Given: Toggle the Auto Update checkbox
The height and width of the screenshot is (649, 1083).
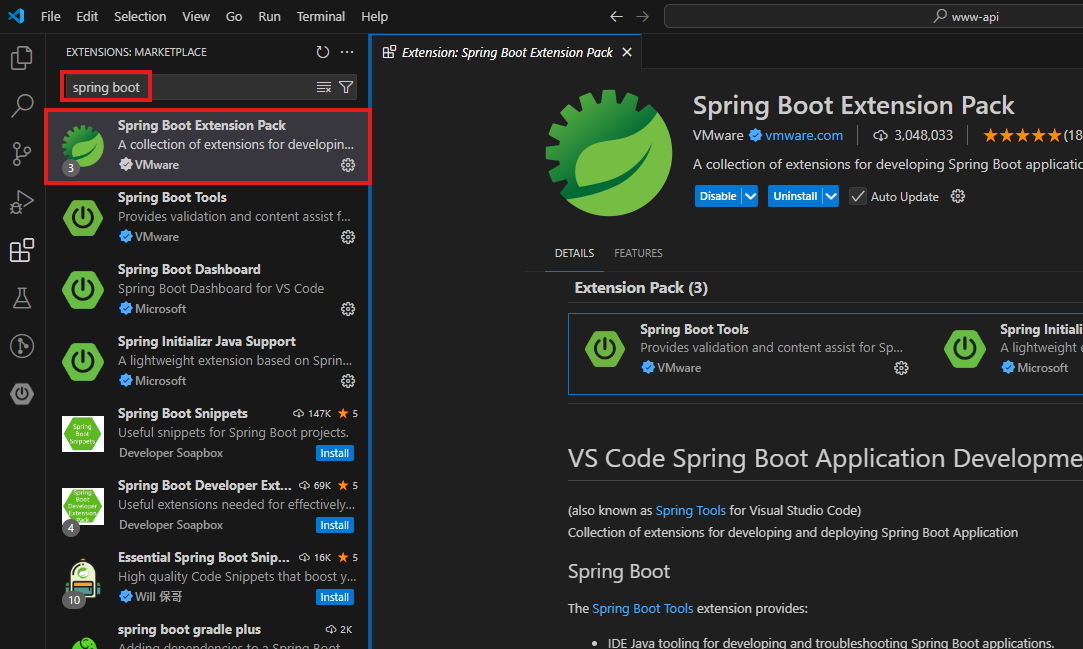Looking at the screenshot, I should pyautogui.click(x=857, y=196).
